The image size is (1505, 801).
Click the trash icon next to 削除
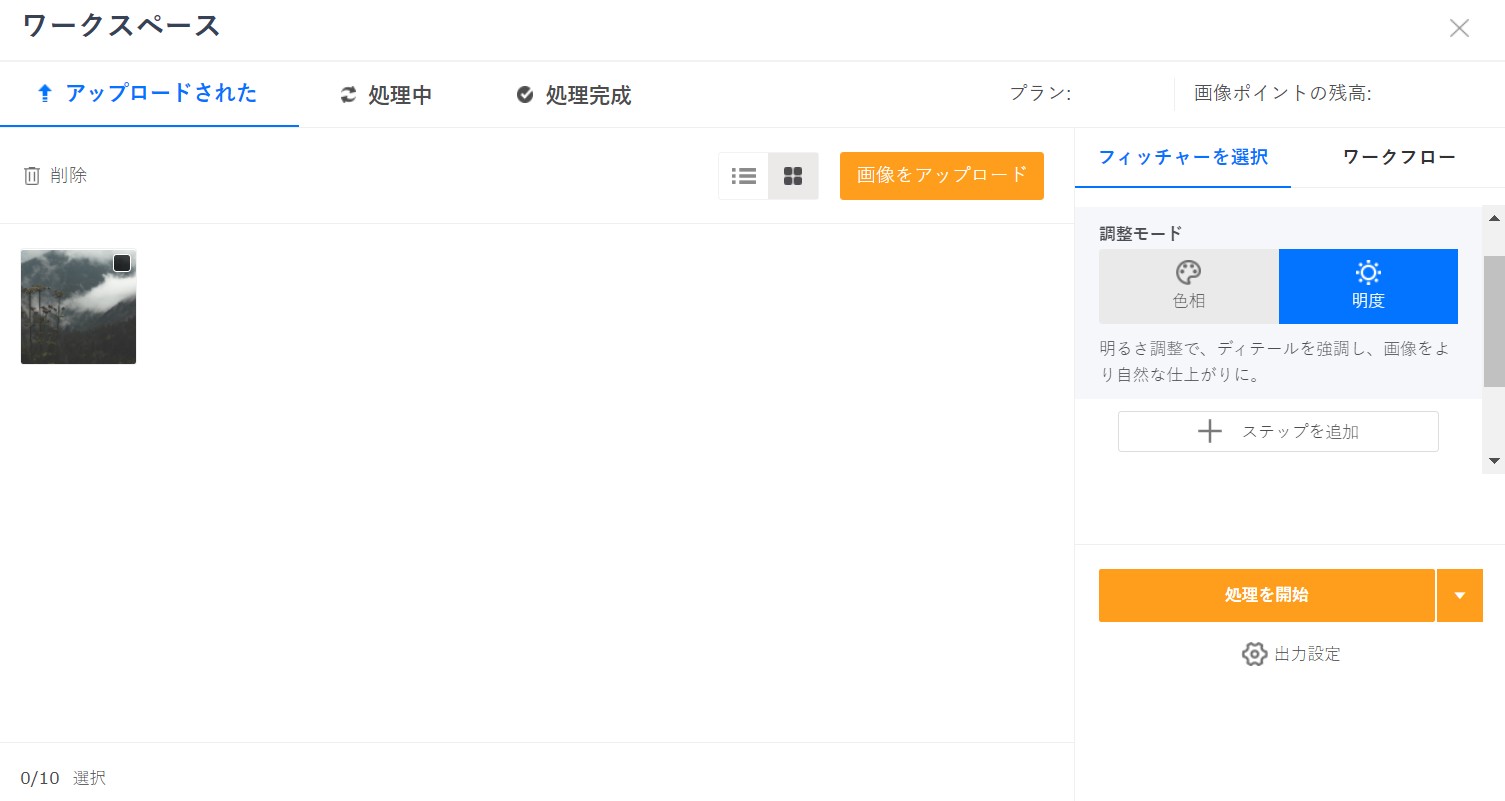point(31,175)
